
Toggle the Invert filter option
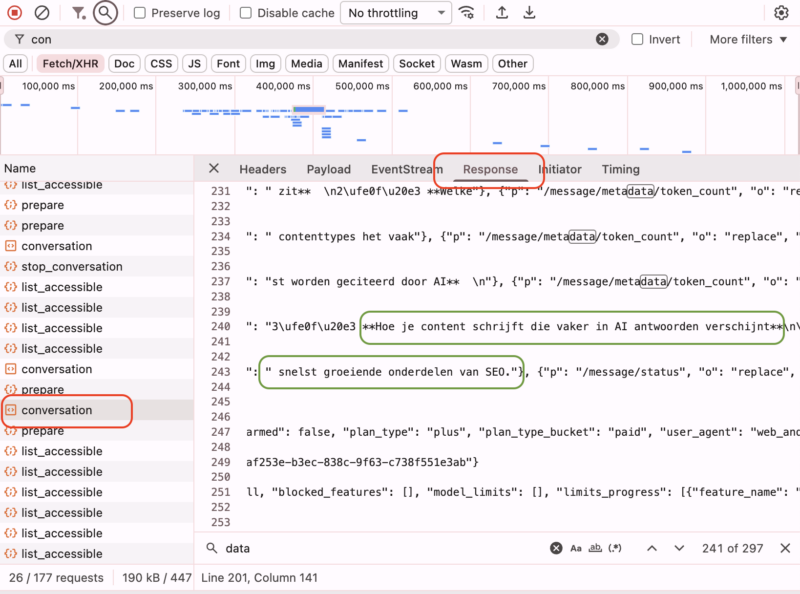tap(637, 39)
